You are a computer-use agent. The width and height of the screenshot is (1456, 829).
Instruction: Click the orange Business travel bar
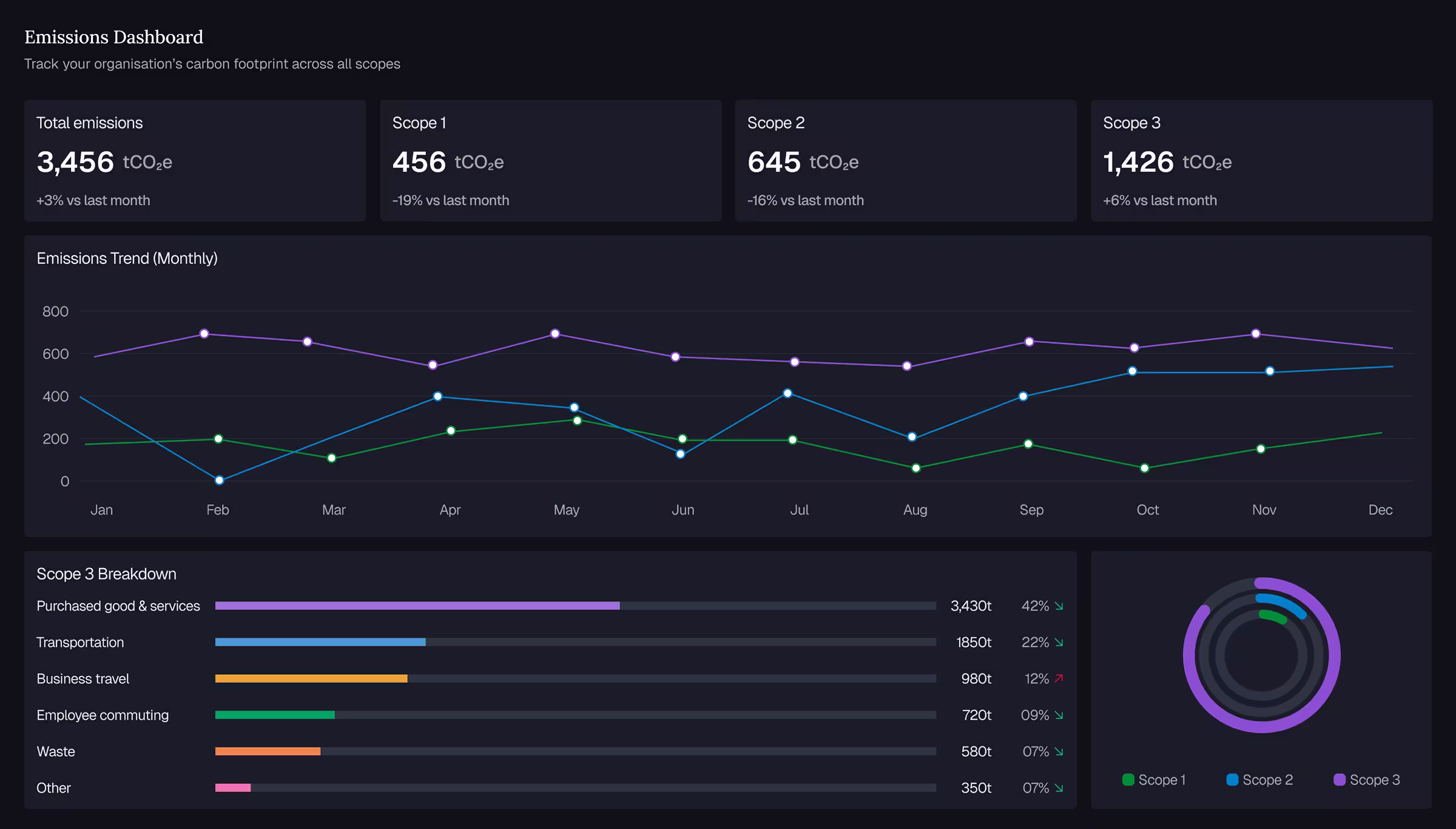click(x=311, y=678)
